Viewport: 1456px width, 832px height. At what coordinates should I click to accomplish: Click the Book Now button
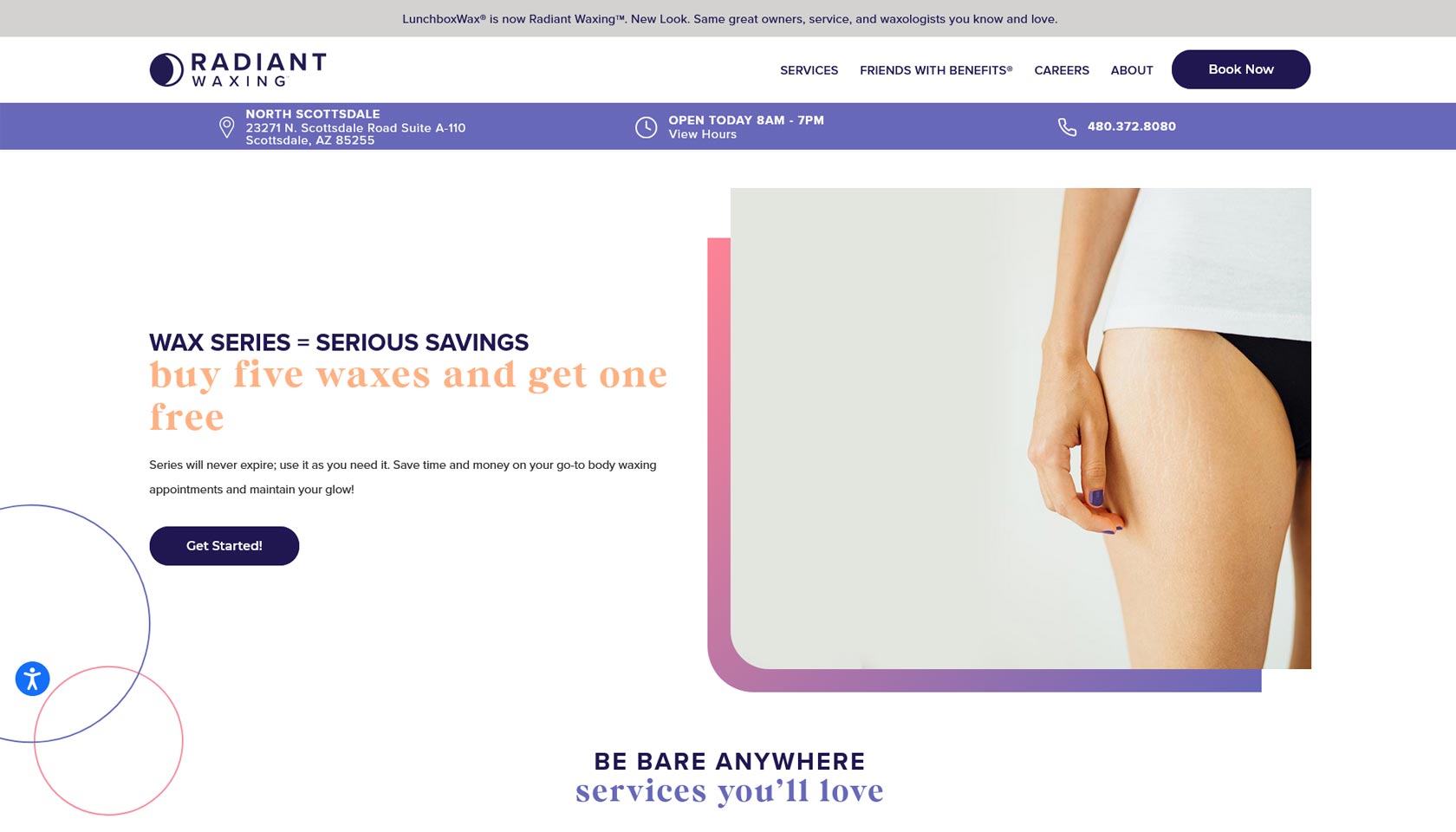click(1241, 69)
